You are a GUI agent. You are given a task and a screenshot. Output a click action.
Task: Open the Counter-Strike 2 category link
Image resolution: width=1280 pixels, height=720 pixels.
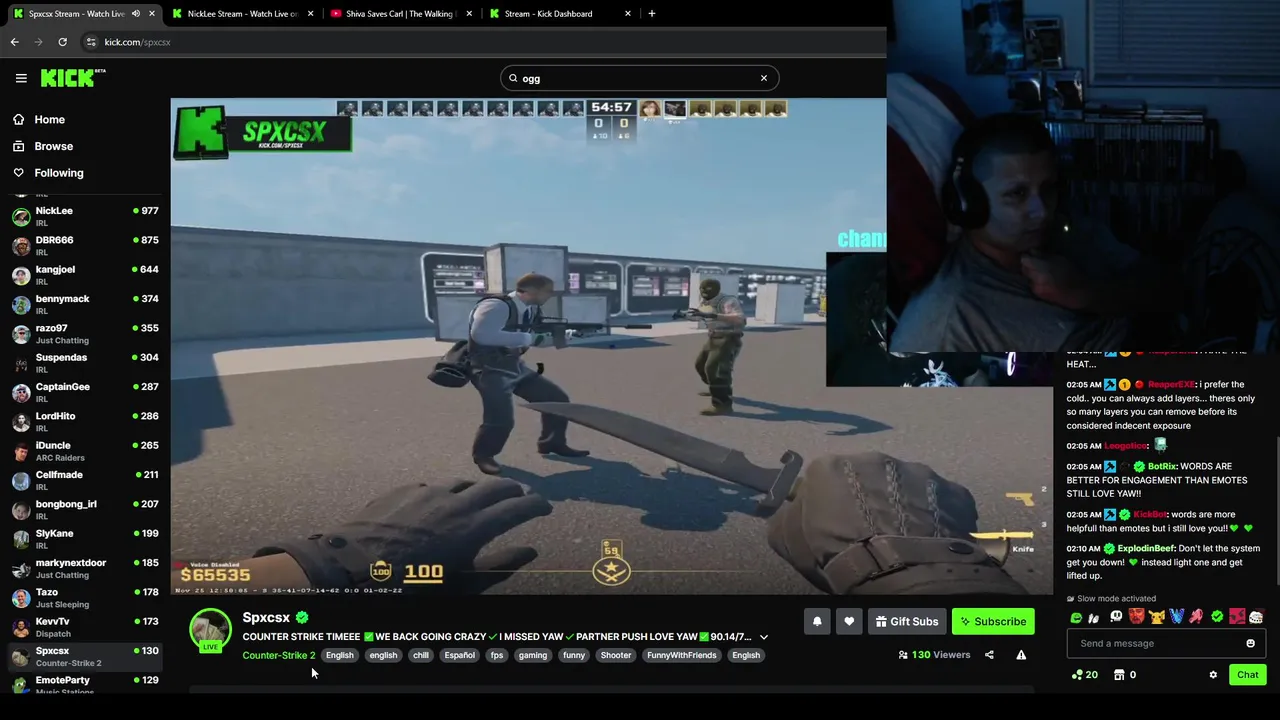[279, 655]
